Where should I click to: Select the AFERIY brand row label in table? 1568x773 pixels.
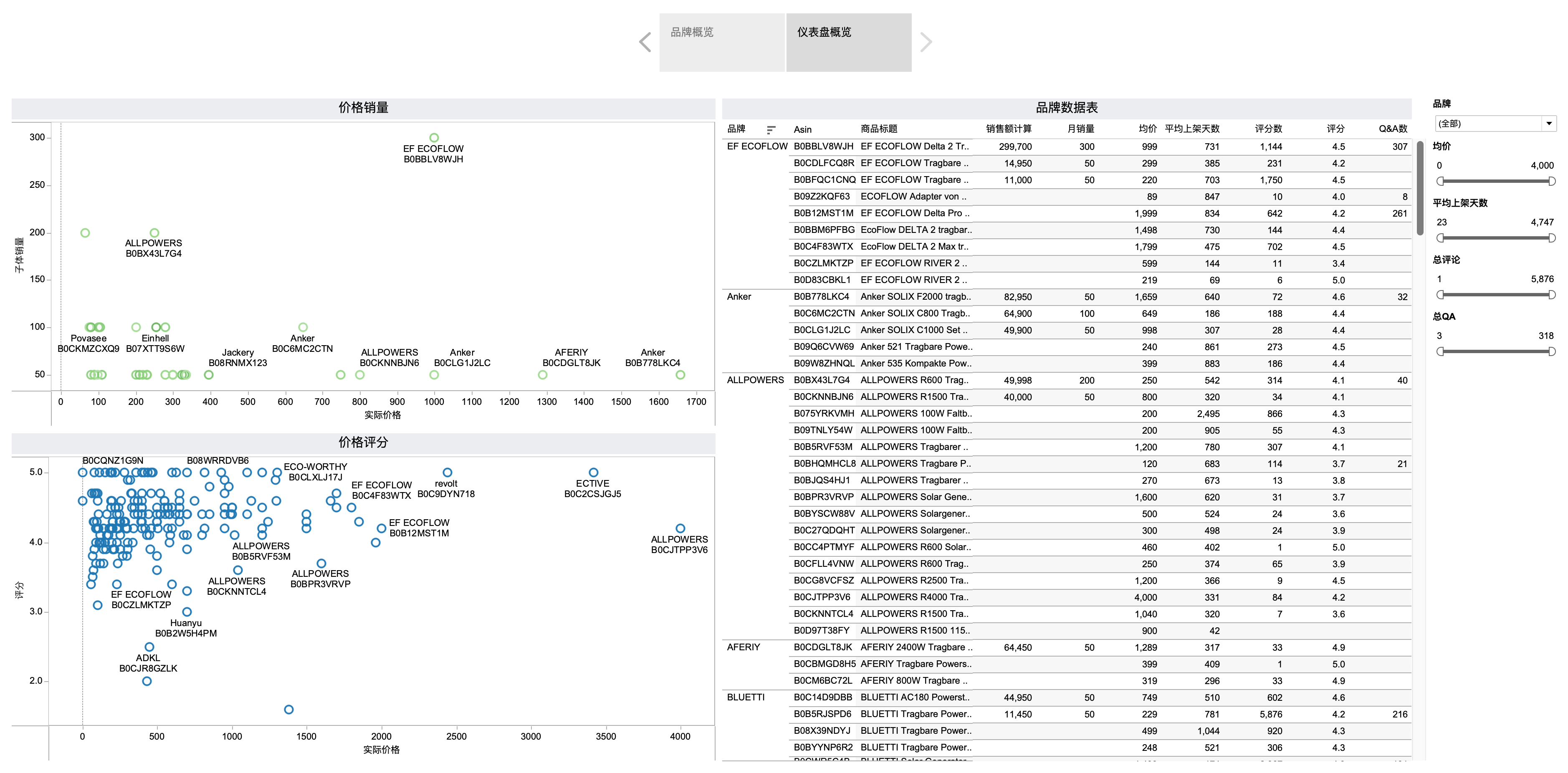743,647
